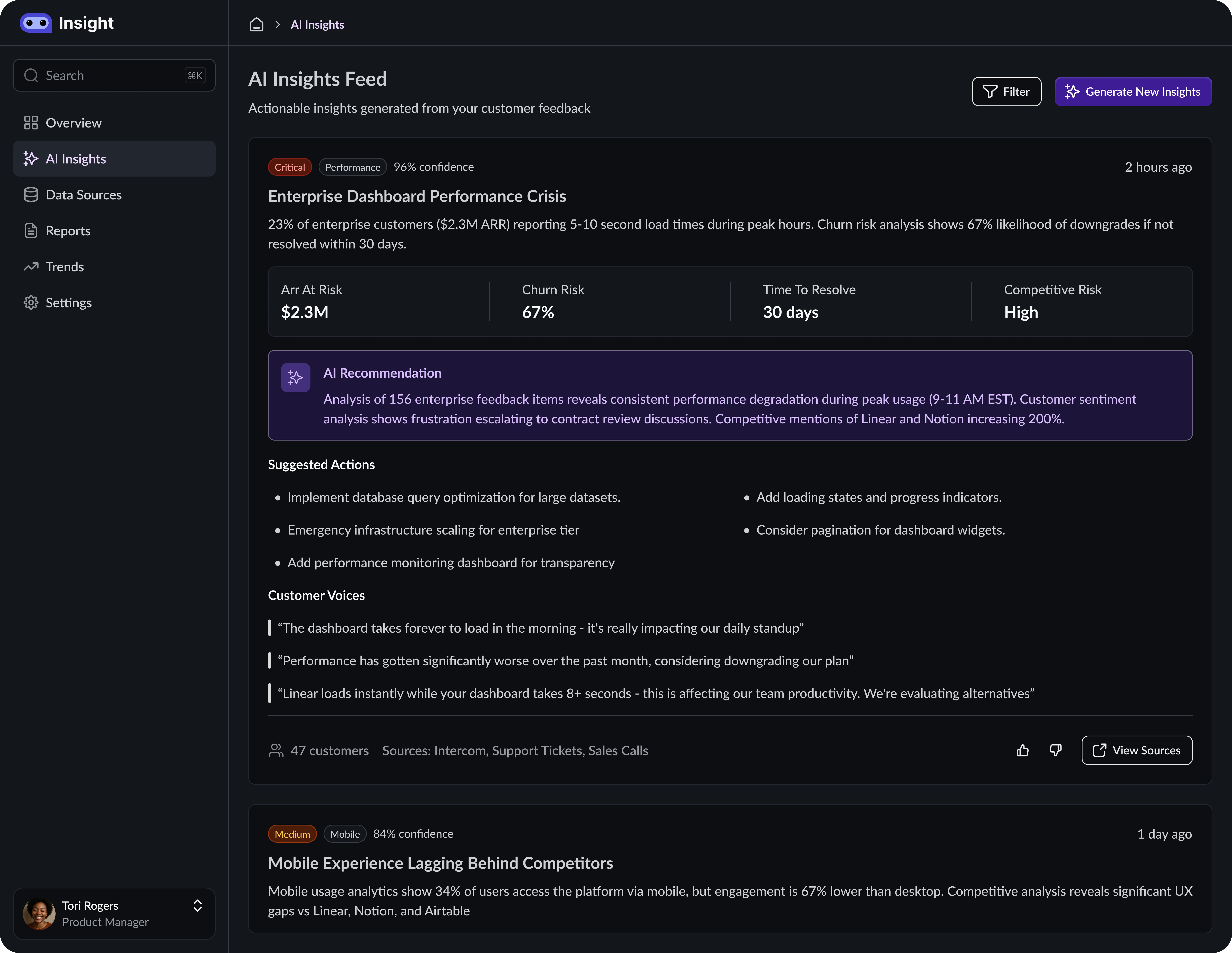Click the AI Recommendation sparkle icon
1232x953 pixels.
[x=296, y=377]
